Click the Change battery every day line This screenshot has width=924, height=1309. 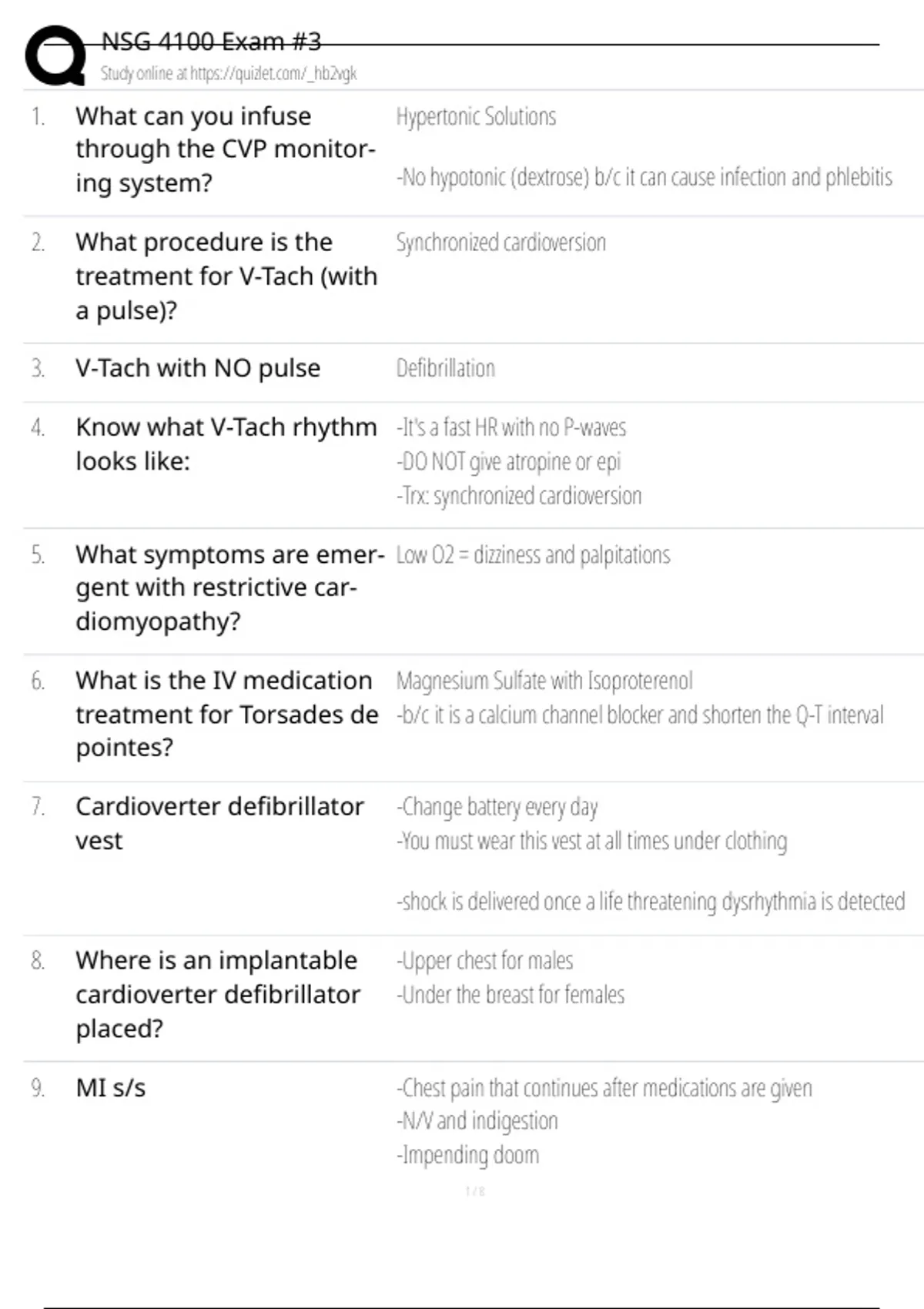coord(497,807)
